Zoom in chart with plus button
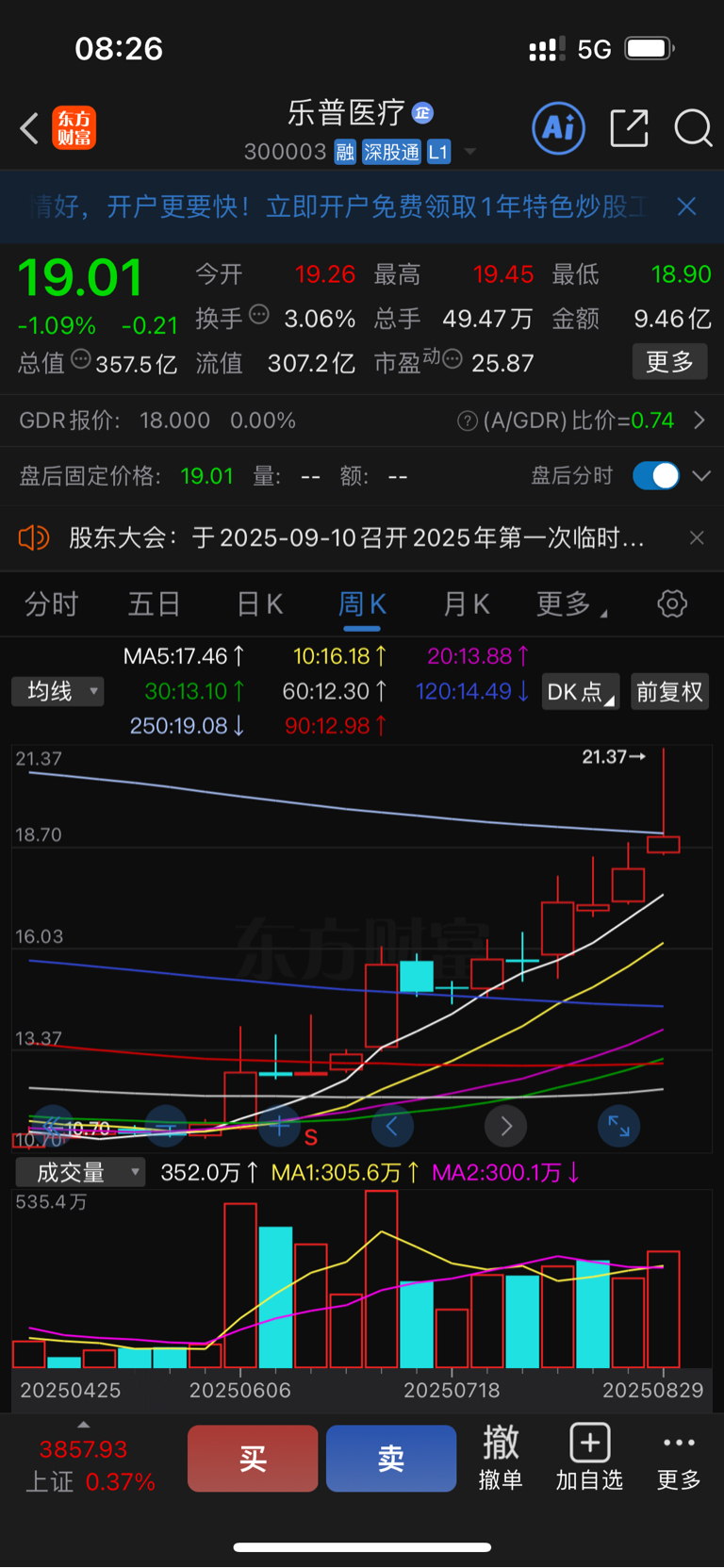This screenshot has height=1568, width=724. tap(280, 1126)
